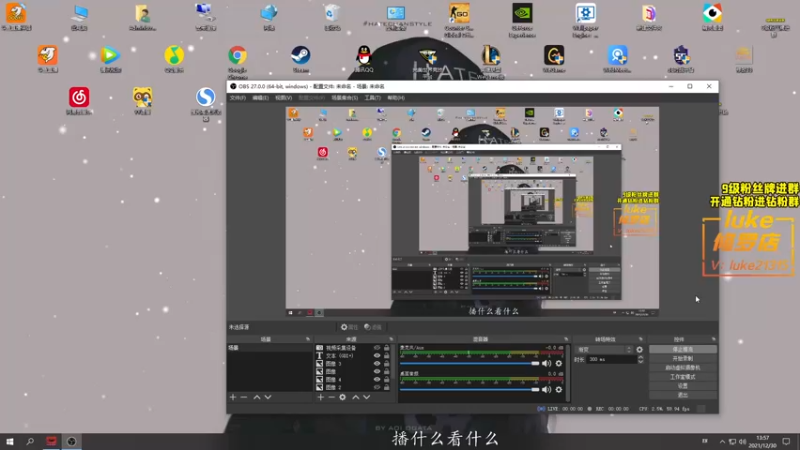Toggle visibility of the 视频采集设备 source
The height and width of the screenshot is (450, 800).
pos(377,348)
